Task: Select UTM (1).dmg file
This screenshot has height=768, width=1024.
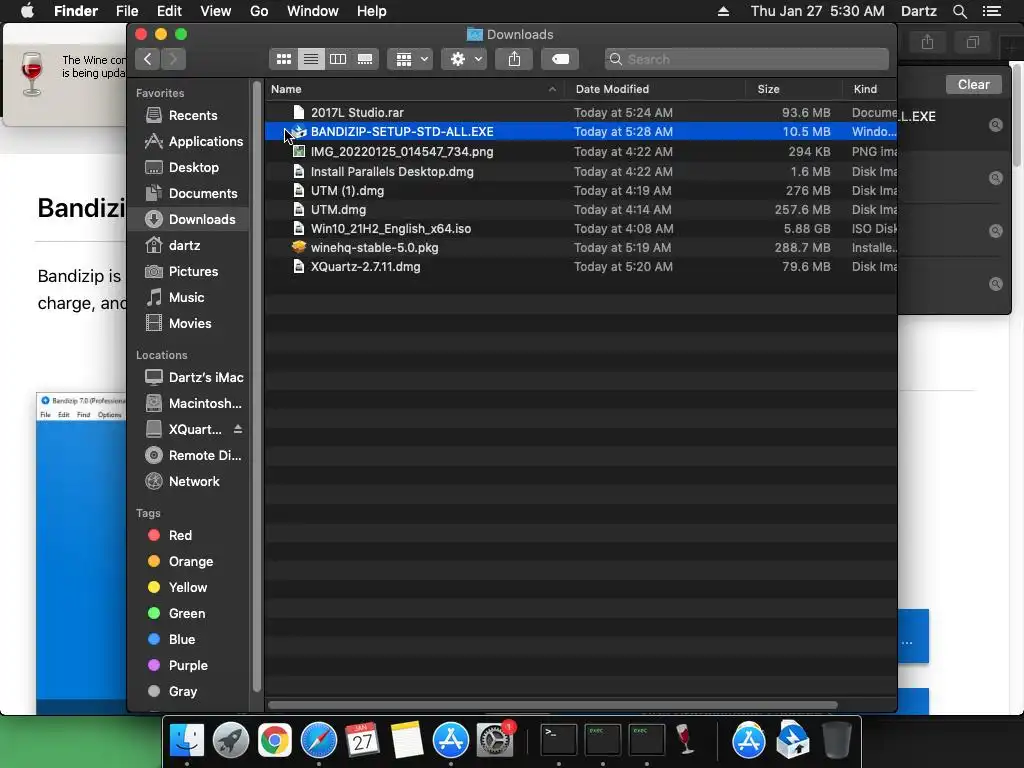Action: coord(581,191)
